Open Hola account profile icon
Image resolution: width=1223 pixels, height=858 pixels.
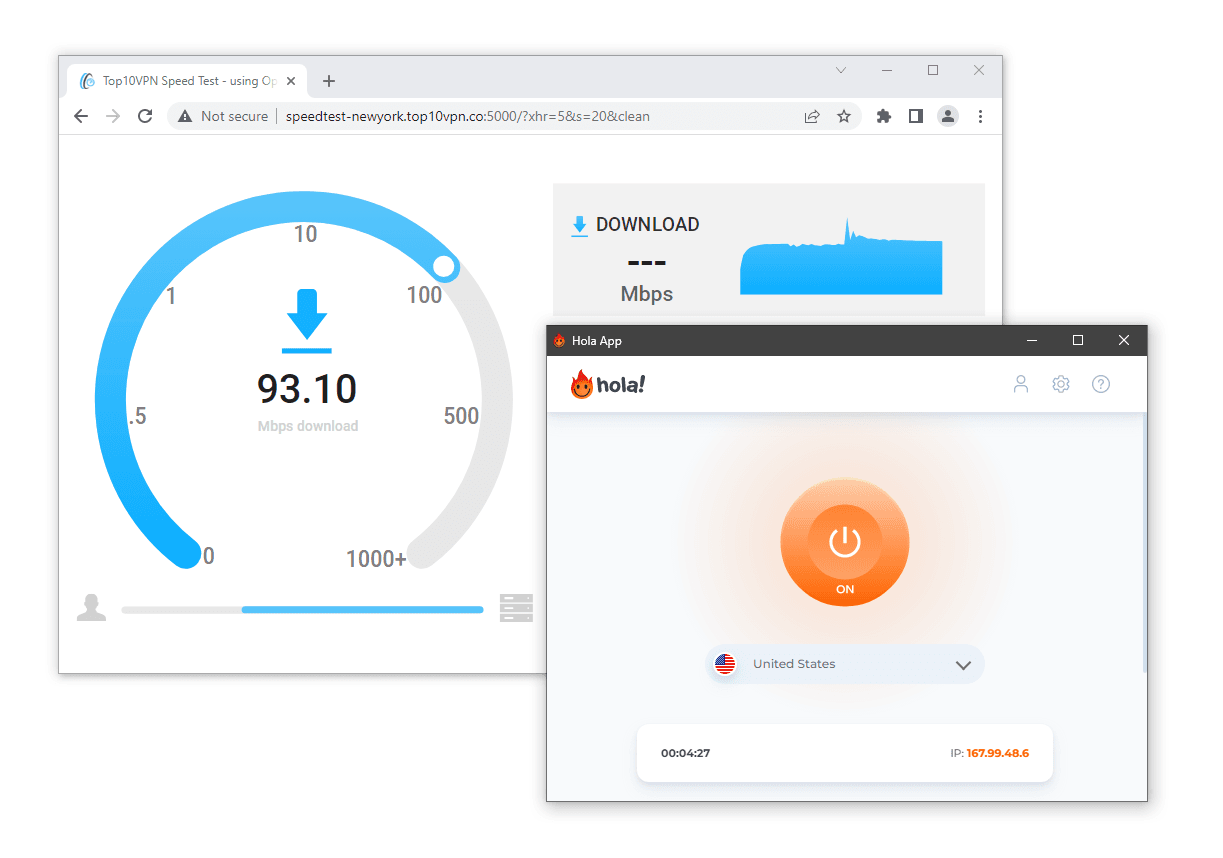coord(1021,383)
